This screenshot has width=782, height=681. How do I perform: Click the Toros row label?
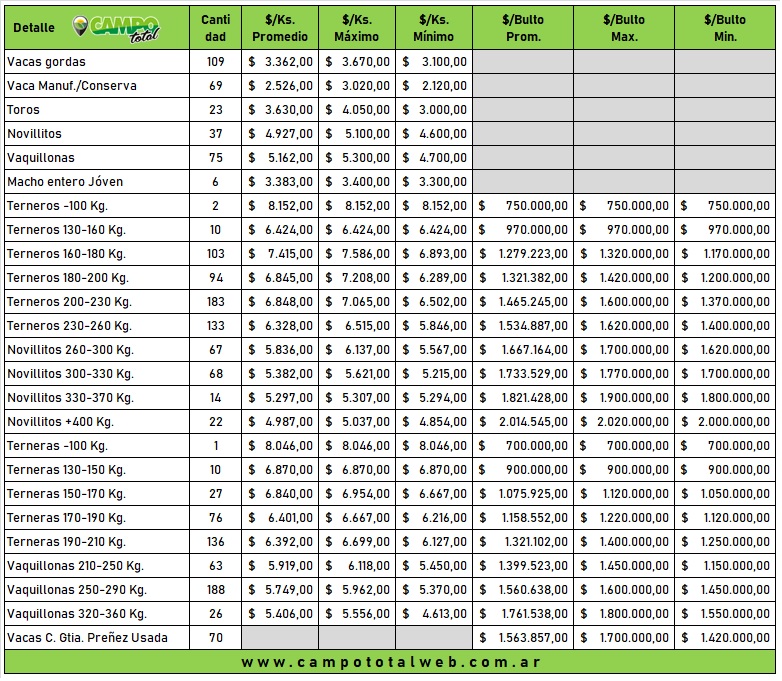(x=24, y=110)
